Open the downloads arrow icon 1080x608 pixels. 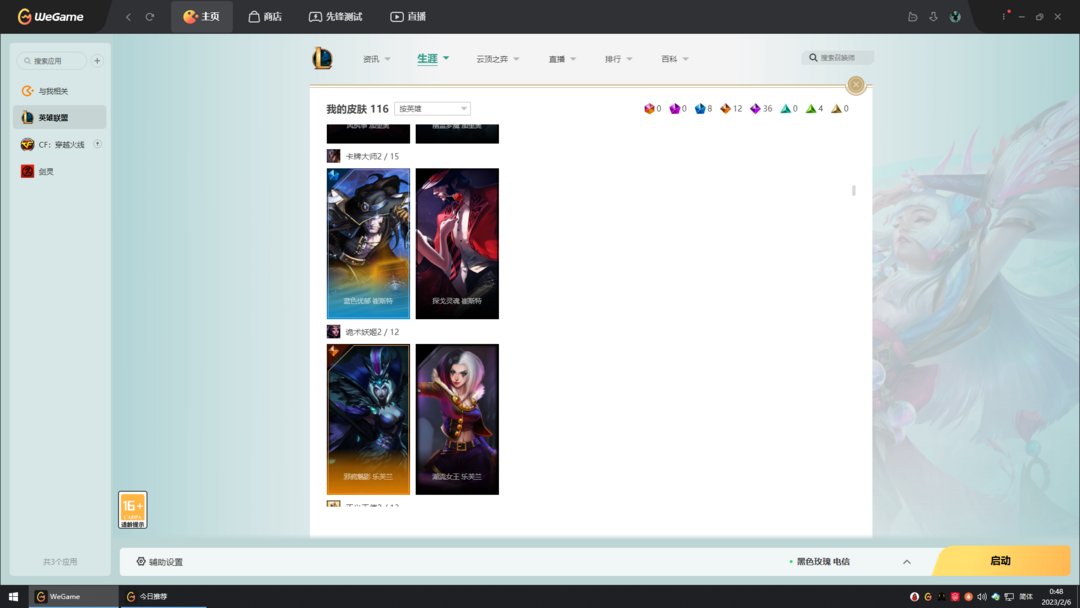pos(933,17)
